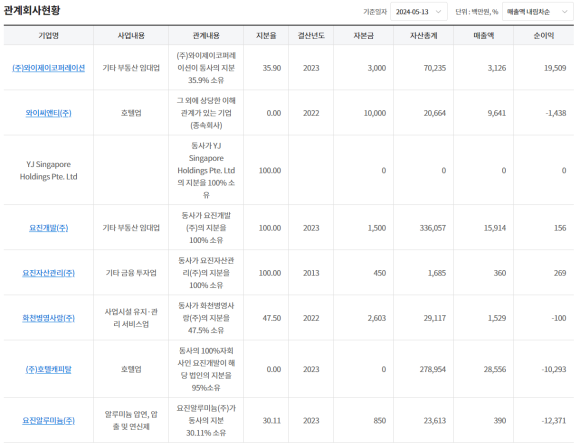Screen dimensions: 580x448
Task: Click the 30.11 ownership ratio value
Action: [x=272, y=421]
